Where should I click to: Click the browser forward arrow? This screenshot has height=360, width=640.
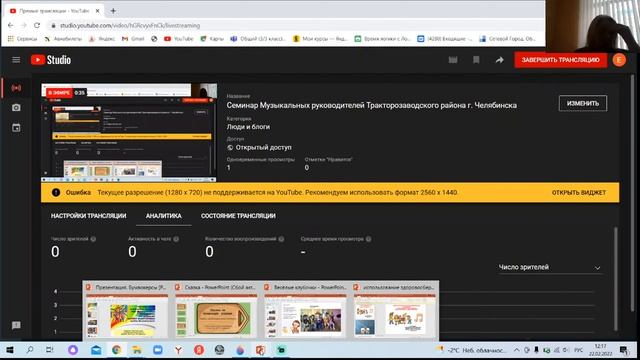tap(24, 25)
